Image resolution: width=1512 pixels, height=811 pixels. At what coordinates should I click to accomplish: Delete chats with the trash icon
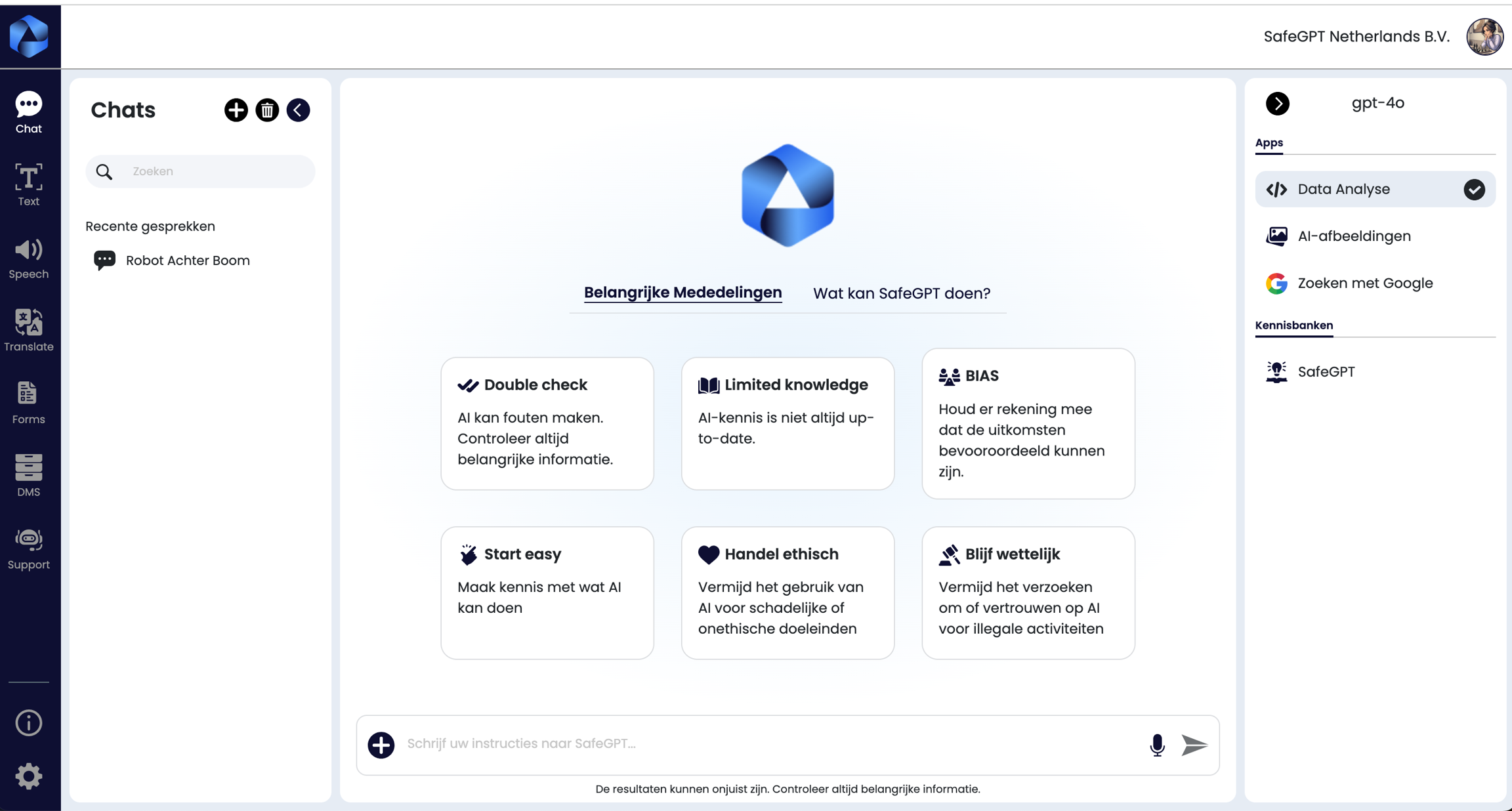click(x=267, y=110)
